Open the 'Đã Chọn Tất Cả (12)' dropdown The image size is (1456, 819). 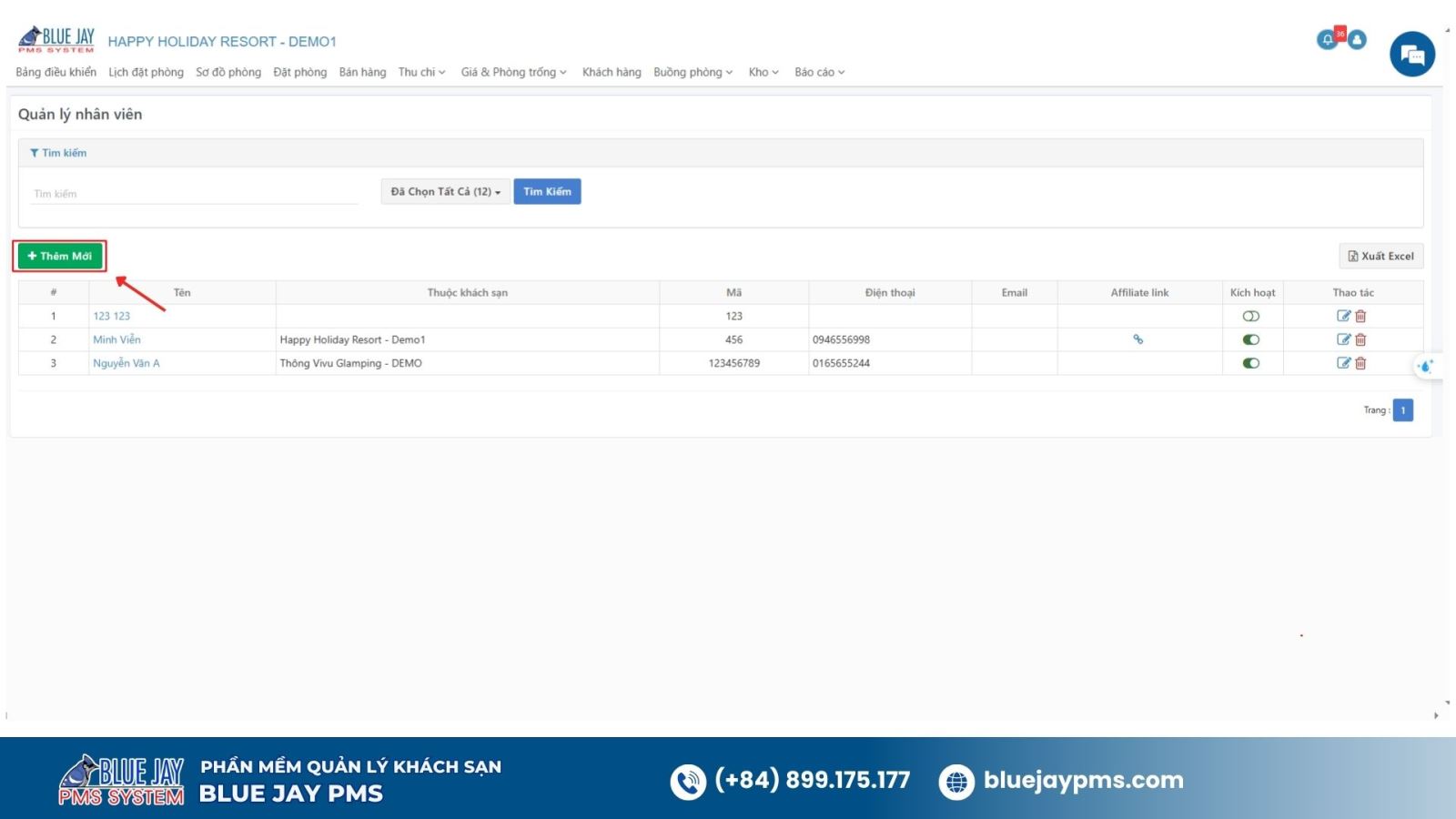[445, 191]
